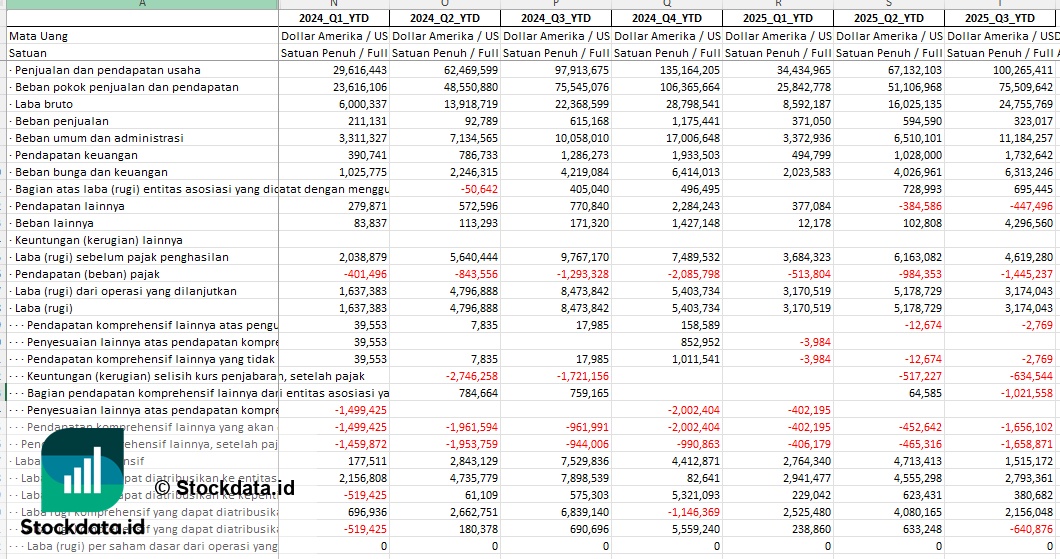Select the 2025_Q2_YTD column header cell
Viewport: 1060px width, 559px height.
[x=888, y=18]
